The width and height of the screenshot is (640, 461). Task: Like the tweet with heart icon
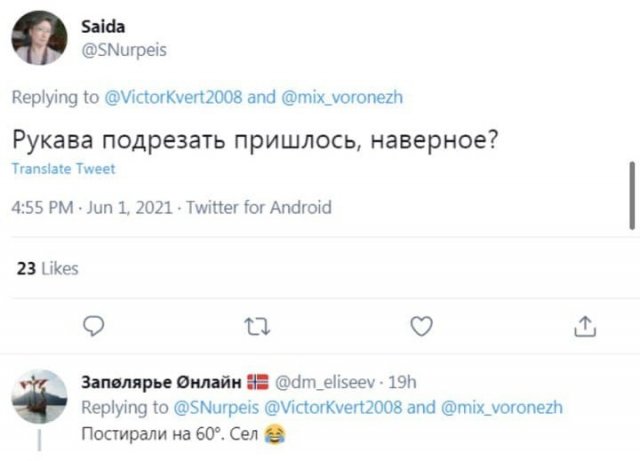422,325
